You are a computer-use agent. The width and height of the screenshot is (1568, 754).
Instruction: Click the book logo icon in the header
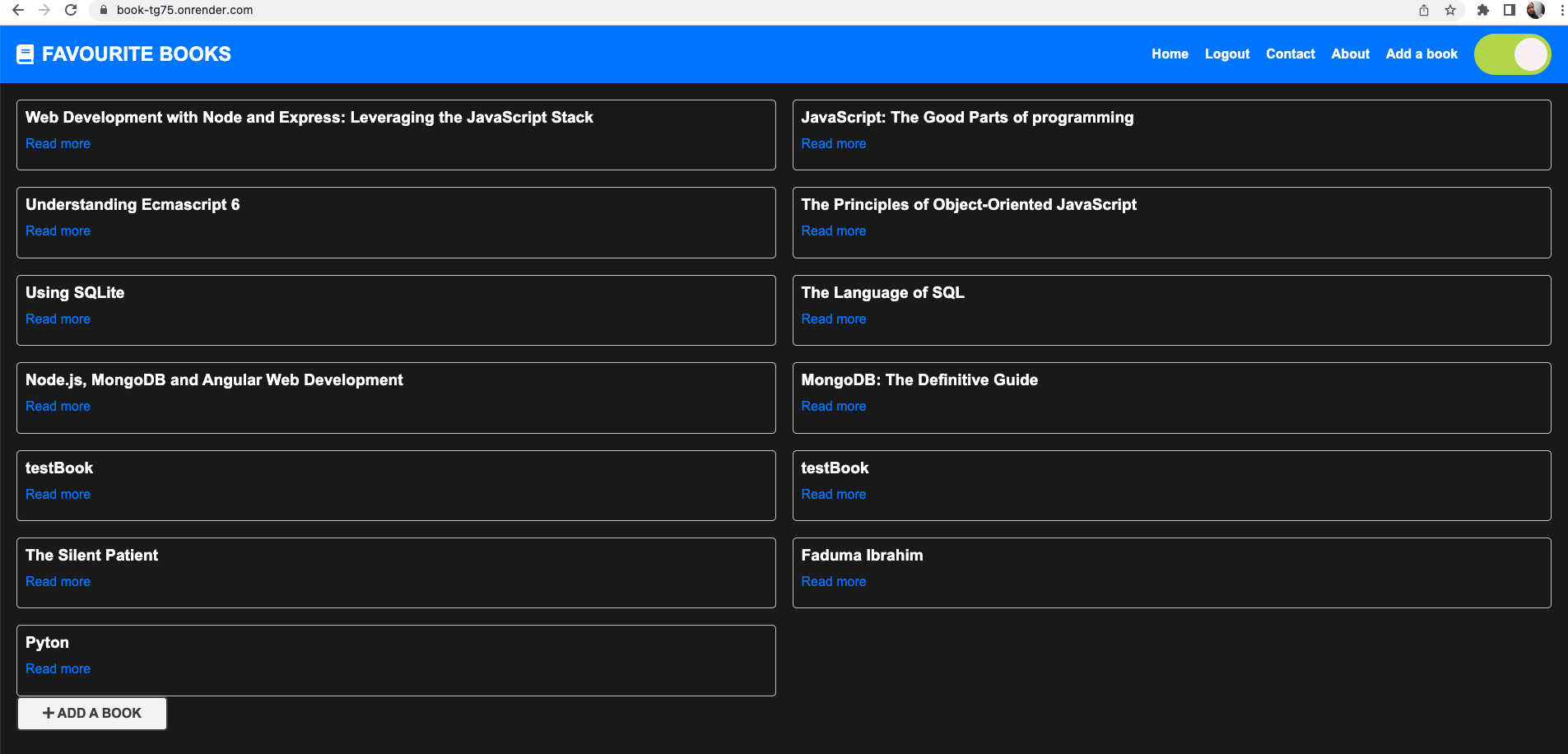[26, 54]
